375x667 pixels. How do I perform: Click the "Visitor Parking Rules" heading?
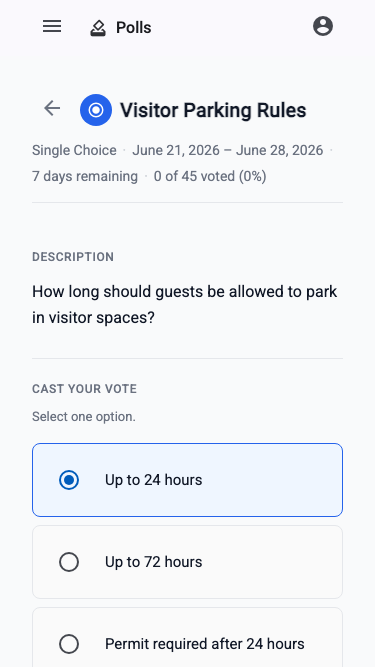coord(213,111)
